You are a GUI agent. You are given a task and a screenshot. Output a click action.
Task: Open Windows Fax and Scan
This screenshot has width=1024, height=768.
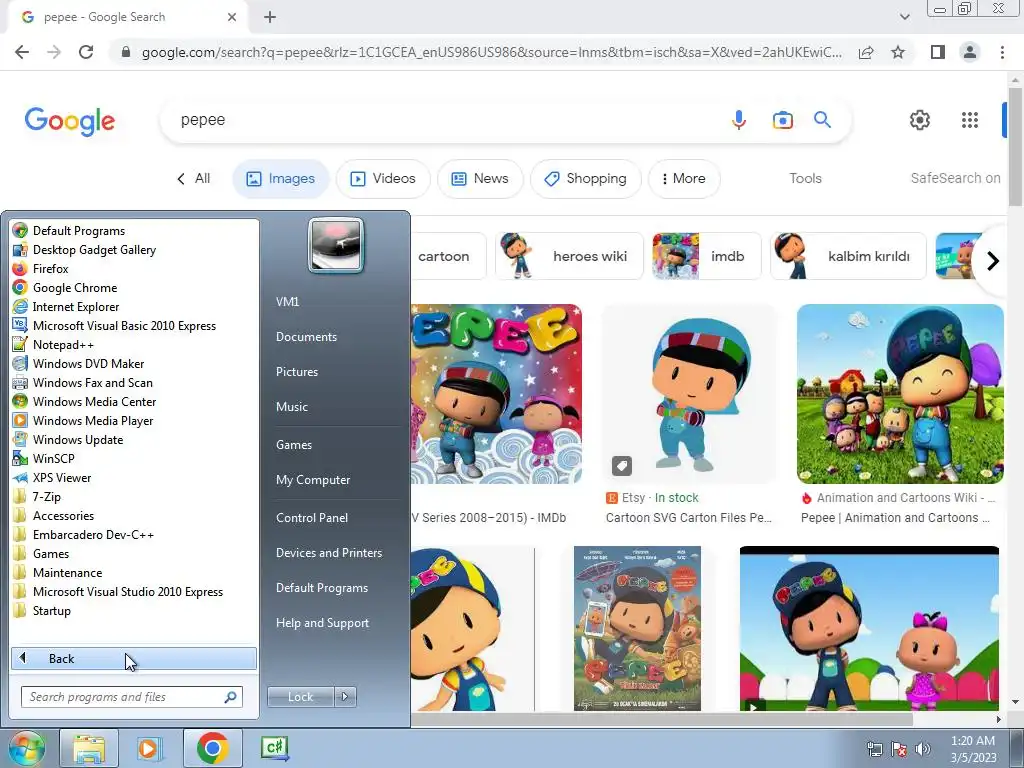83,382
